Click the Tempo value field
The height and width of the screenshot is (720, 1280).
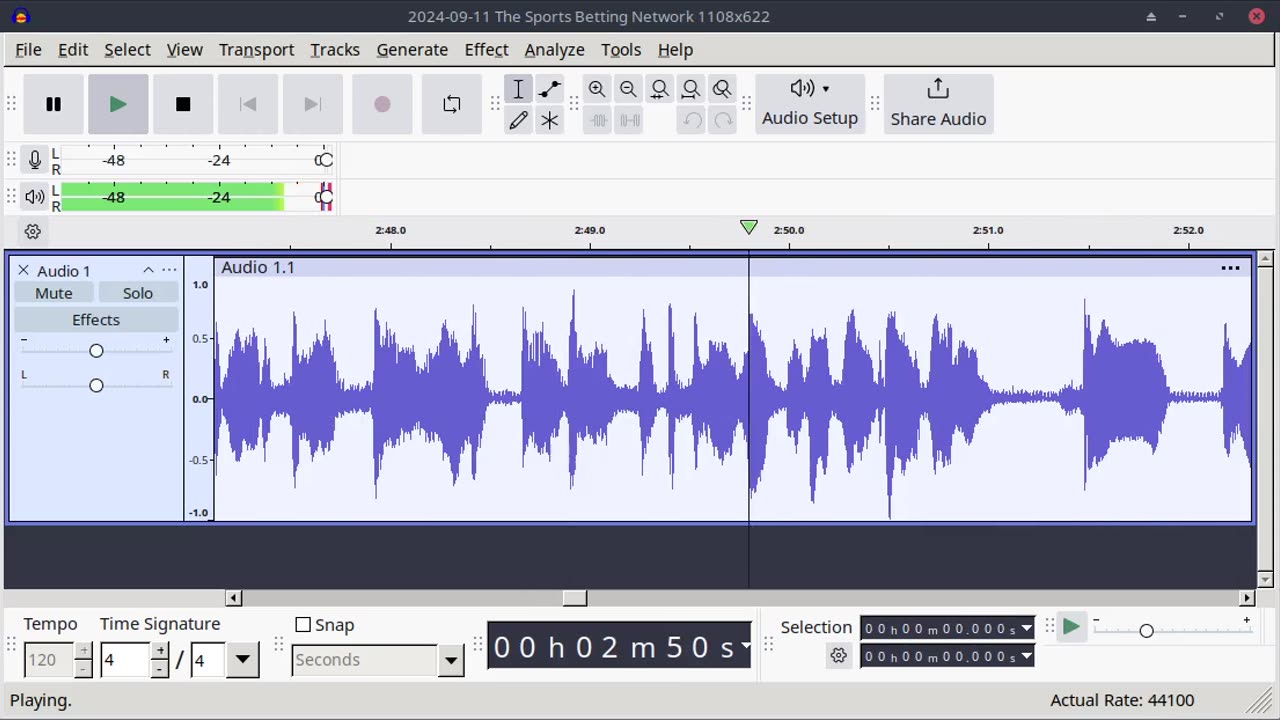(49, 660)
